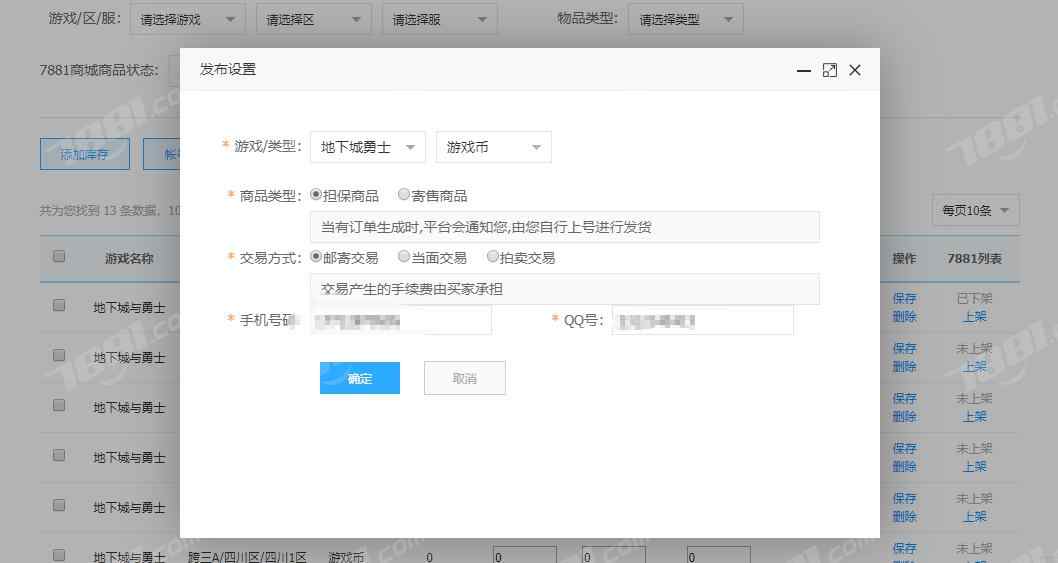Viewport: 1058px width, 563px height.
Task: Minimize the 发布设置 dialog
Action: pyautogui.click(x=803, y=70)
